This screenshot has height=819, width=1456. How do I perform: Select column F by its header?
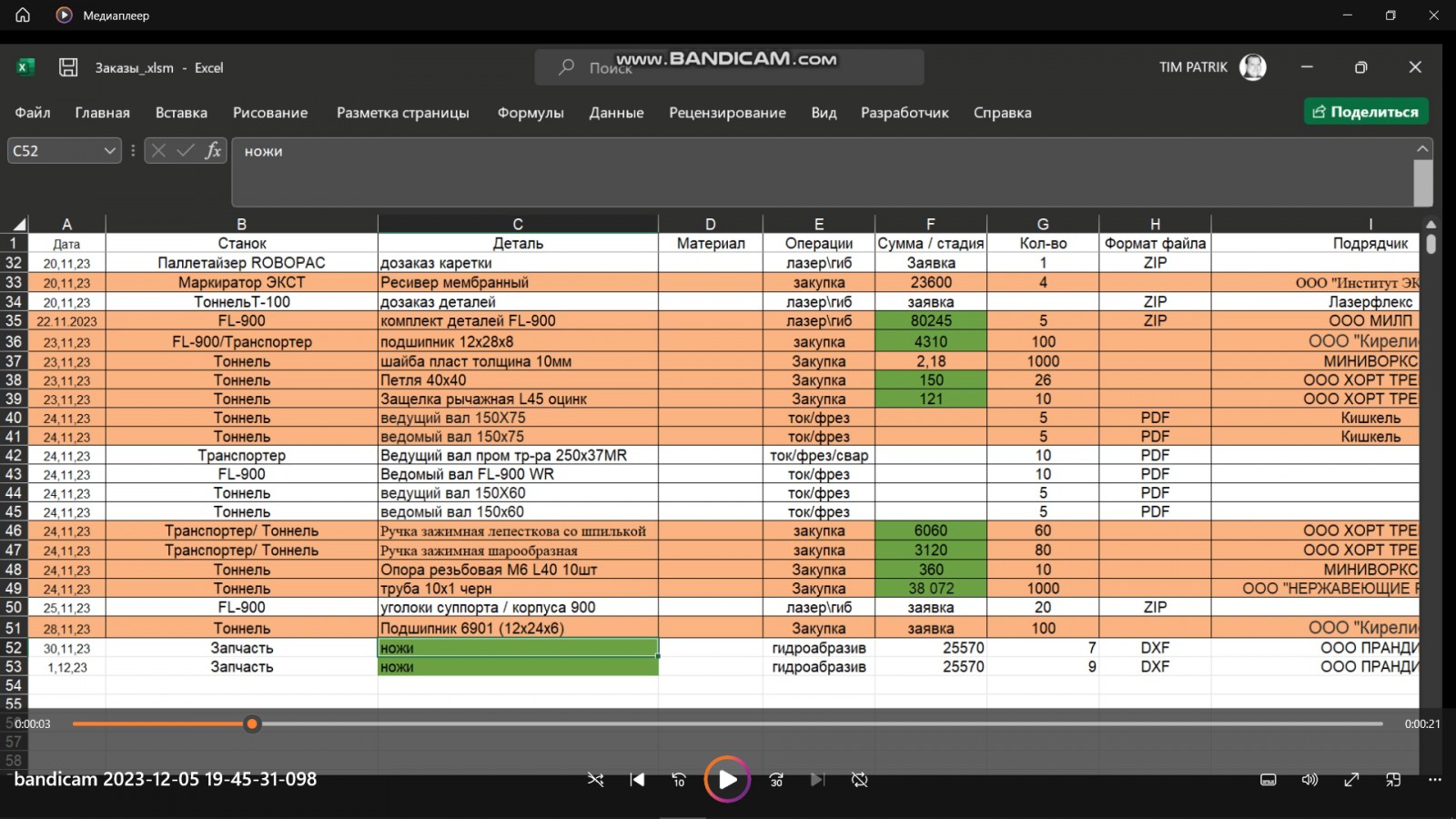tap(930, 224)
